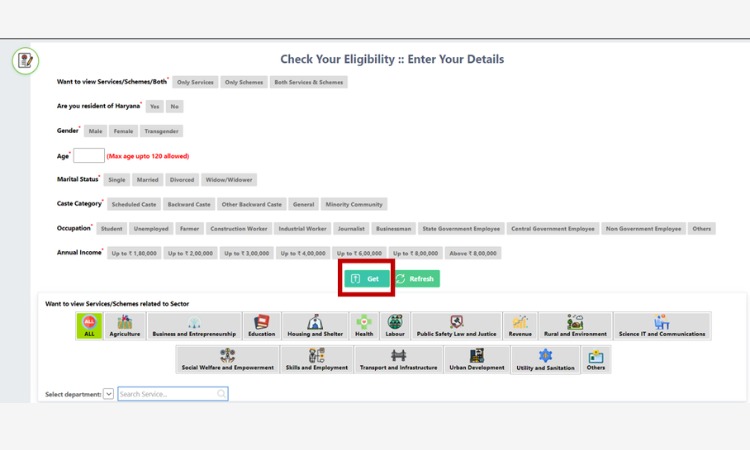Click into the Search Service field
Viewport: 750px width, 450px height.
click(x=173, y=394)
